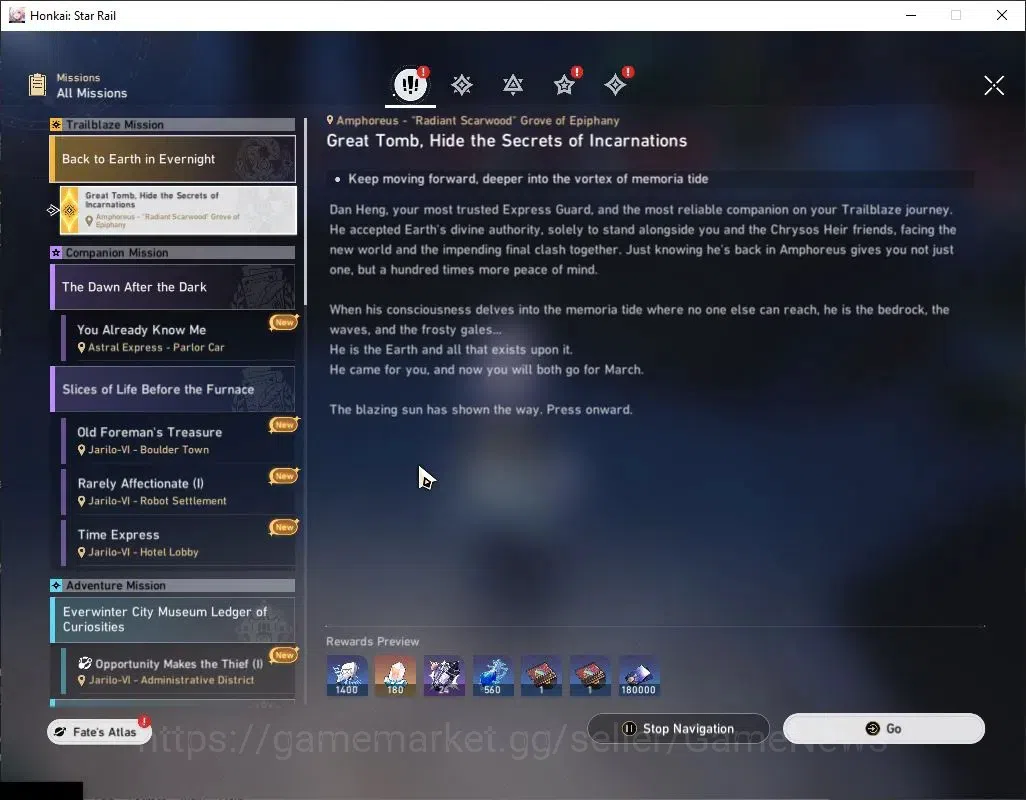
Task: Open the Adventure Mission diamond tab
Action: coord(615,85)
